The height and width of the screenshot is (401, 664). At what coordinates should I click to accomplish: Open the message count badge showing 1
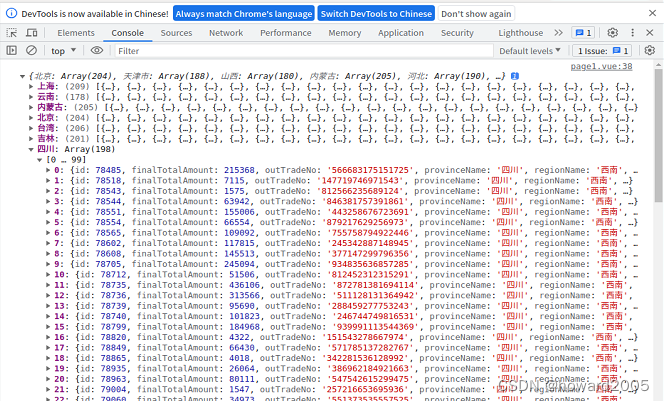pyautogui.click(x=583, y=33)
